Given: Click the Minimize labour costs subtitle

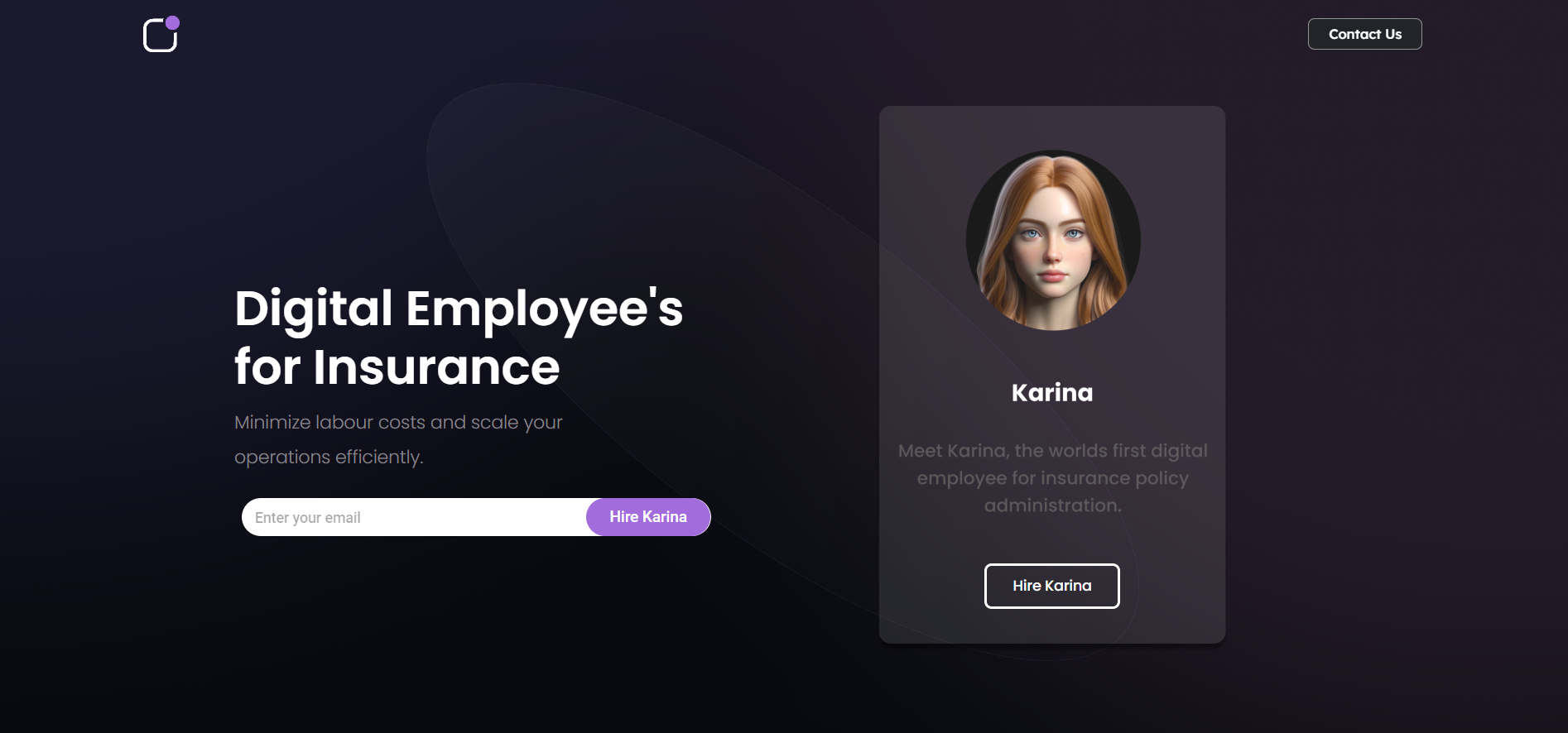Looking at the screenshot, I should coord(398,422).
